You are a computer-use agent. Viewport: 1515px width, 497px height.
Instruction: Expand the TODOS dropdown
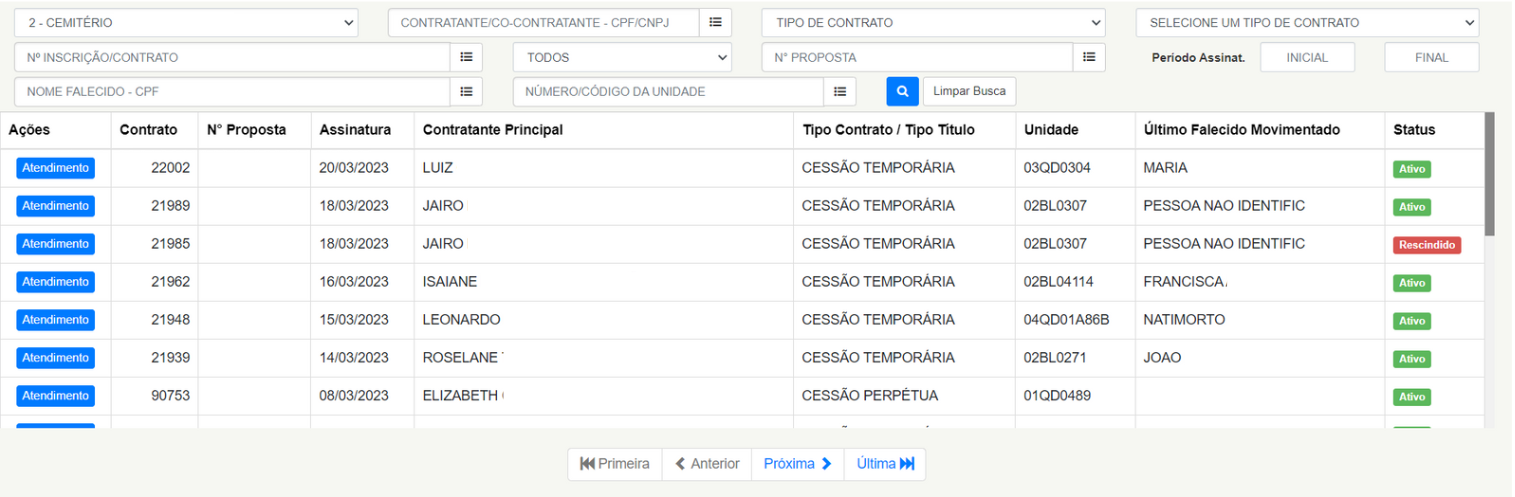coord(622,57)
